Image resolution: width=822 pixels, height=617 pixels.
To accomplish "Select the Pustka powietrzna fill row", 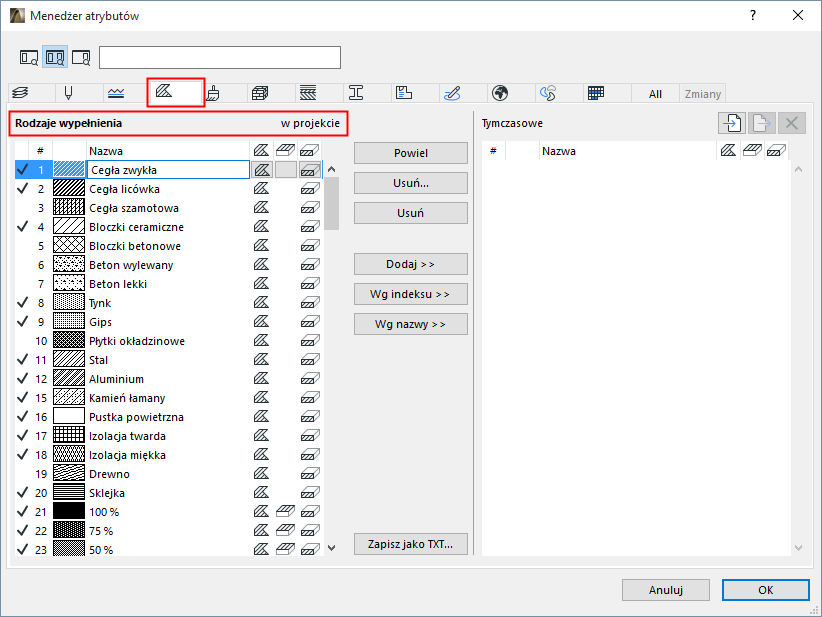I will tap(168, 417).
